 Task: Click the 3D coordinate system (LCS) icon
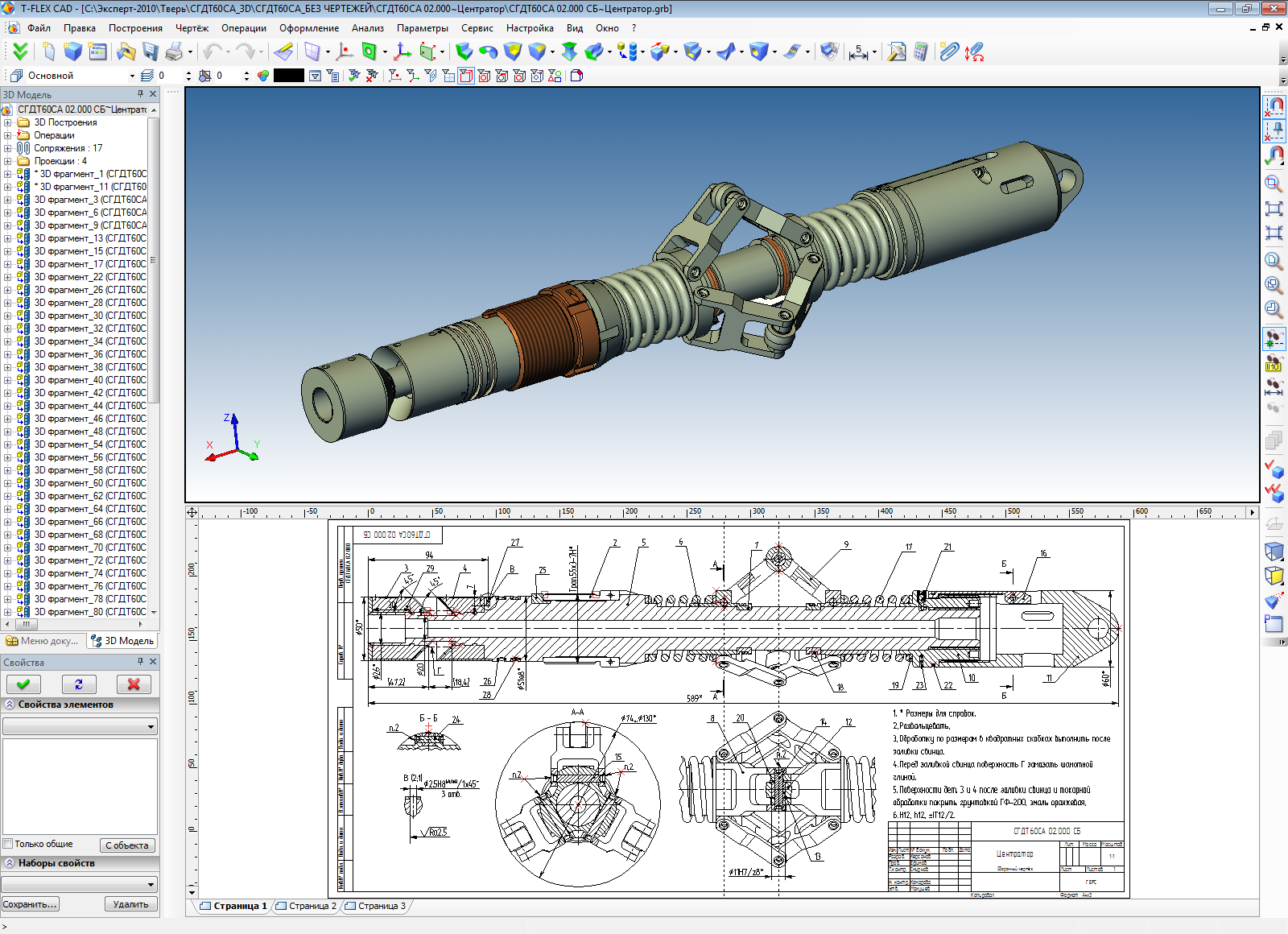(x=402, y=52)
